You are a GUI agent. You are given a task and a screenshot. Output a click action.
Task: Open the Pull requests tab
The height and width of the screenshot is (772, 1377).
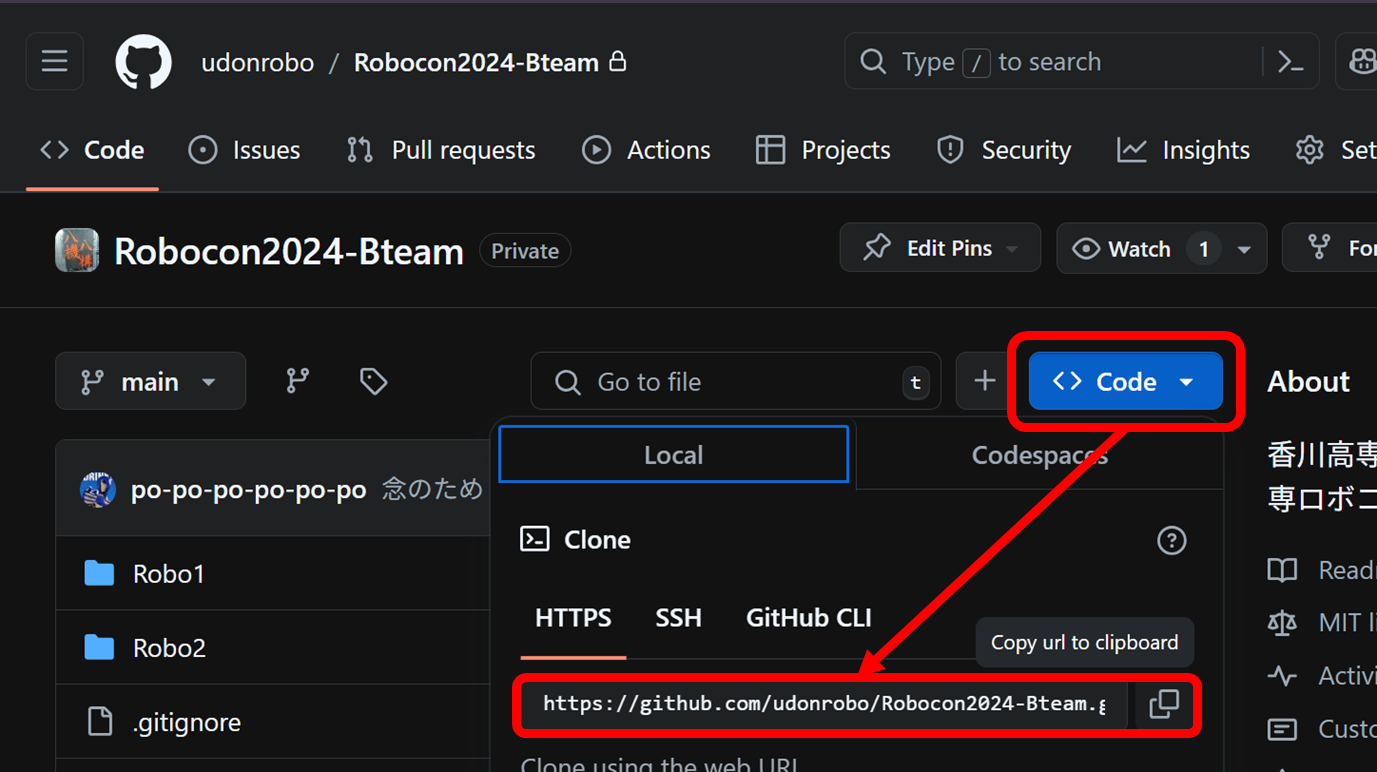click(441, 150)
